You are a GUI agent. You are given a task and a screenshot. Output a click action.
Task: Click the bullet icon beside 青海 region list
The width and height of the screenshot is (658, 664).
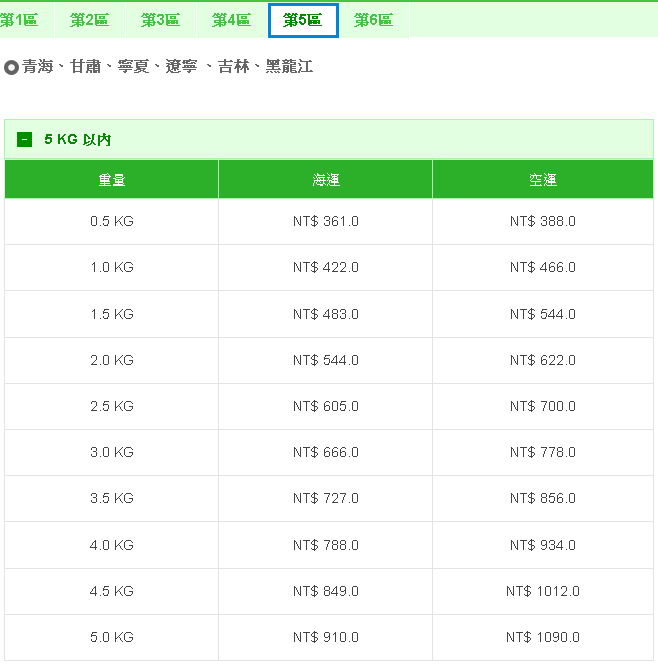[x=12, y=67]
